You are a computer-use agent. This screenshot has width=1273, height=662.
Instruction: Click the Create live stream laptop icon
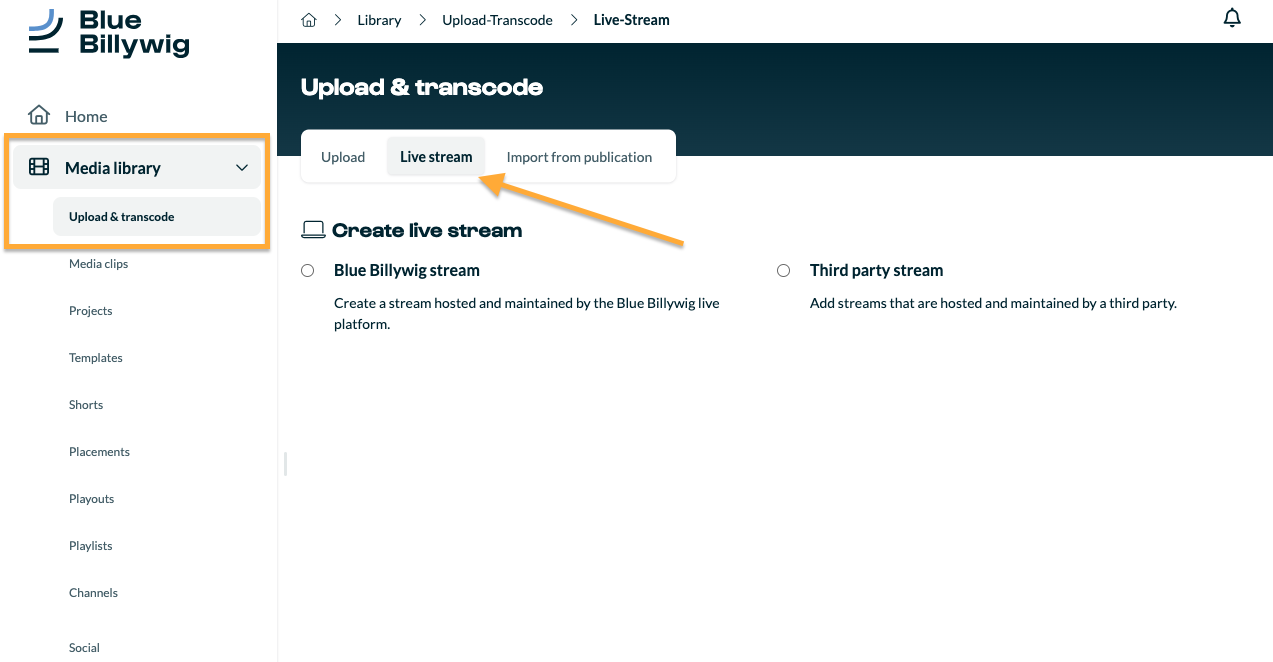tap(313, 231)
